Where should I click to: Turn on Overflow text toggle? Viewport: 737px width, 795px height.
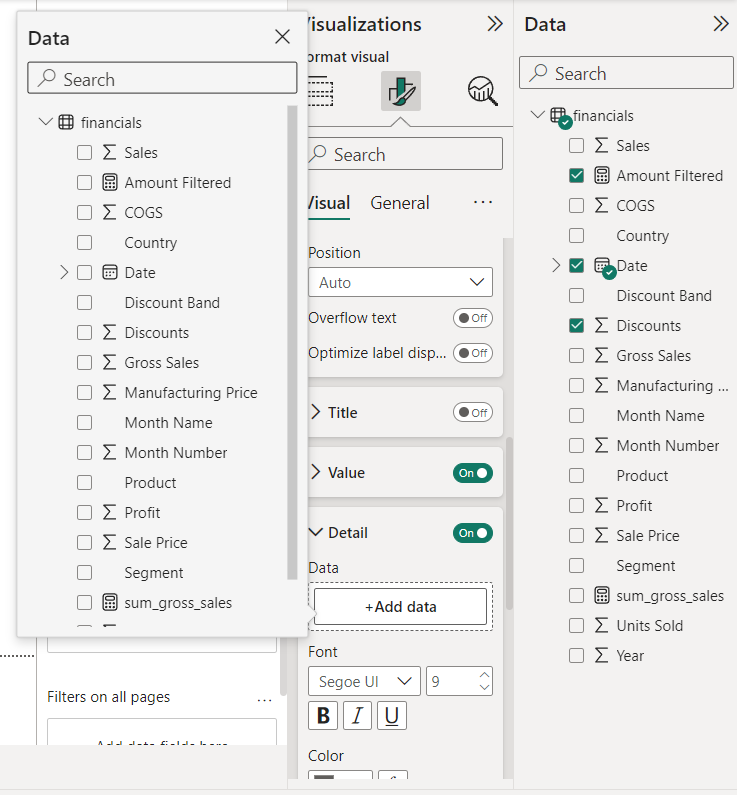point(473,318)
